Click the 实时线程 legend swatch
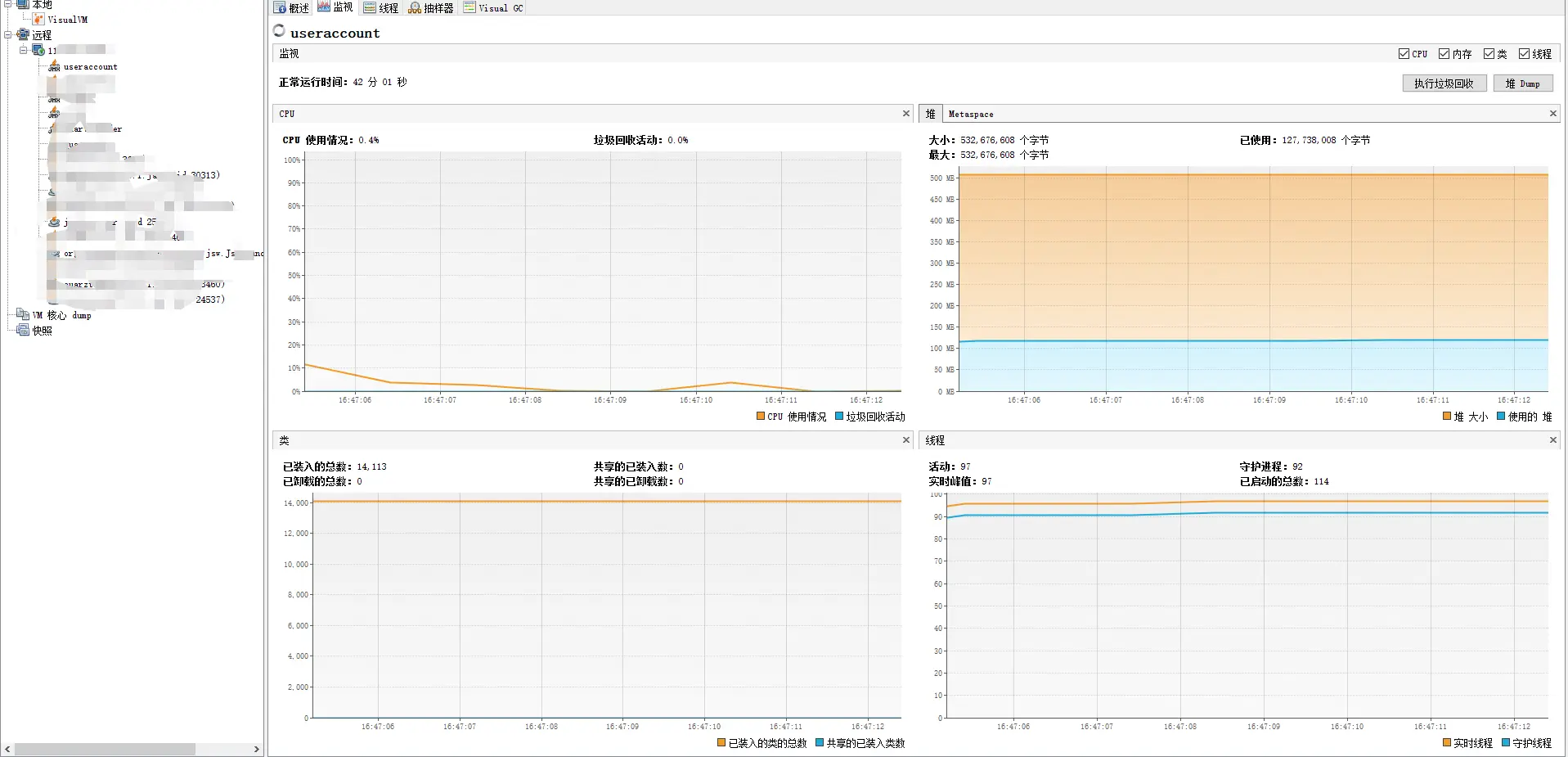Viewport: 1568px width, 757px height. click(x=1447, y=742)
